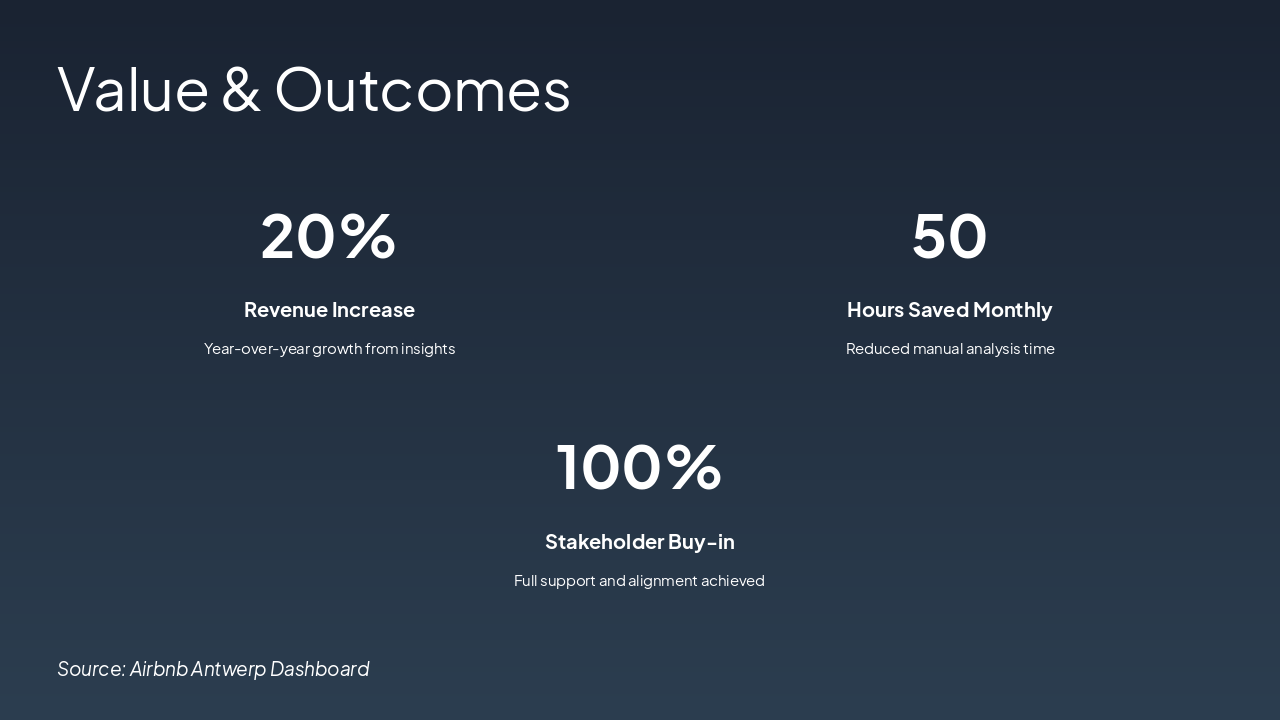The image size is (1280, 720).
Task: Click the "Value & Outcomes" slide title
Action: 314,89
